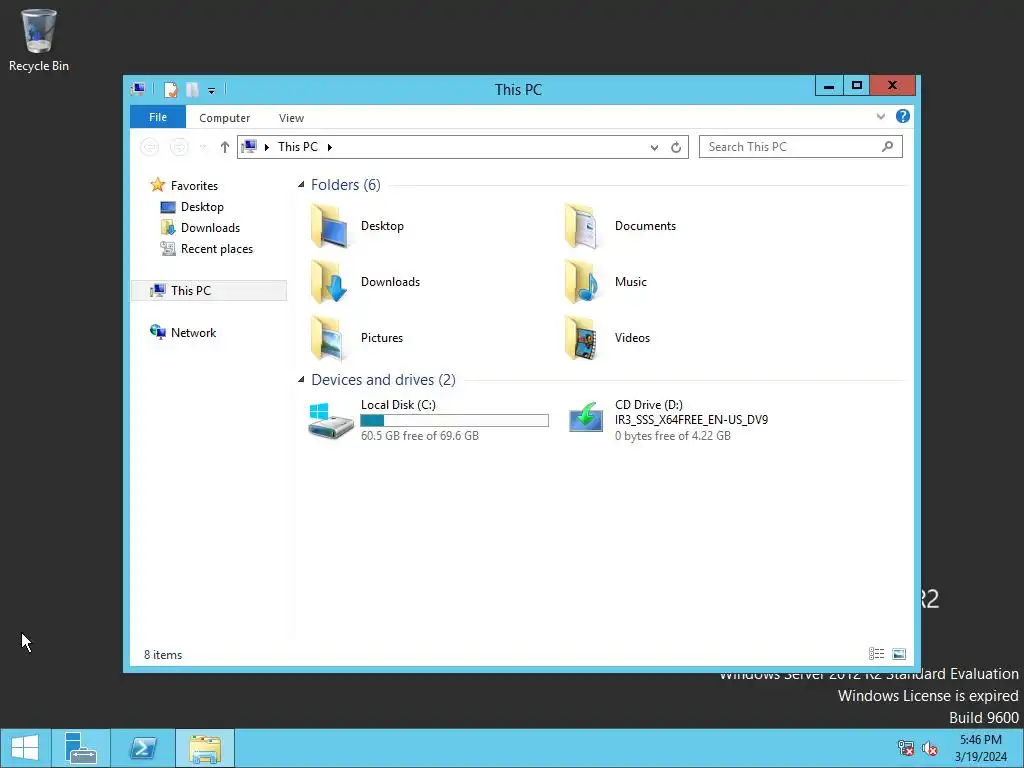1024x768 pixels.
Task: Click the Folders (6) group header text
Action: (345, 185)
